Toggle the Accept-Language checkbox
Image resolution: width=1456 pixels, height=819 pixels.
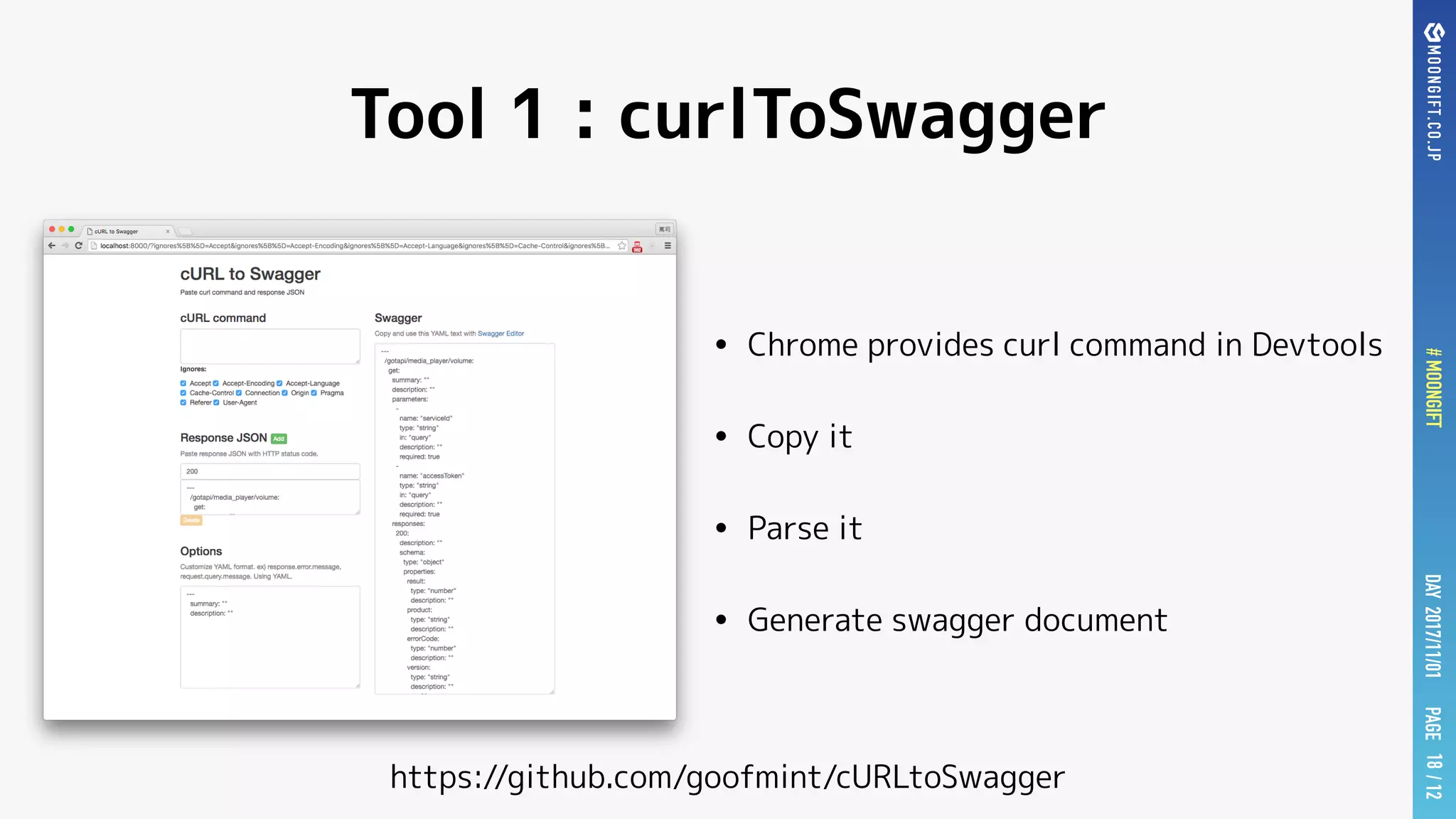click(x=279, y=383)
